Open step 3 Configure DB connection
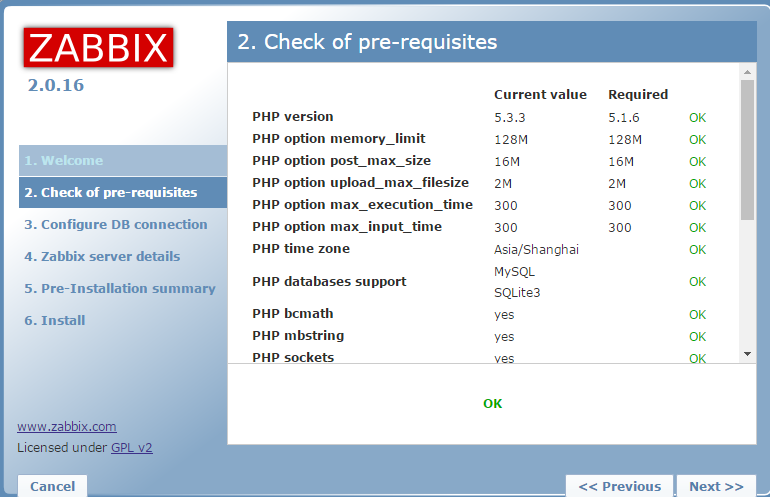Image resolution: width=770 pixels, height=497 pixels. 116,225
